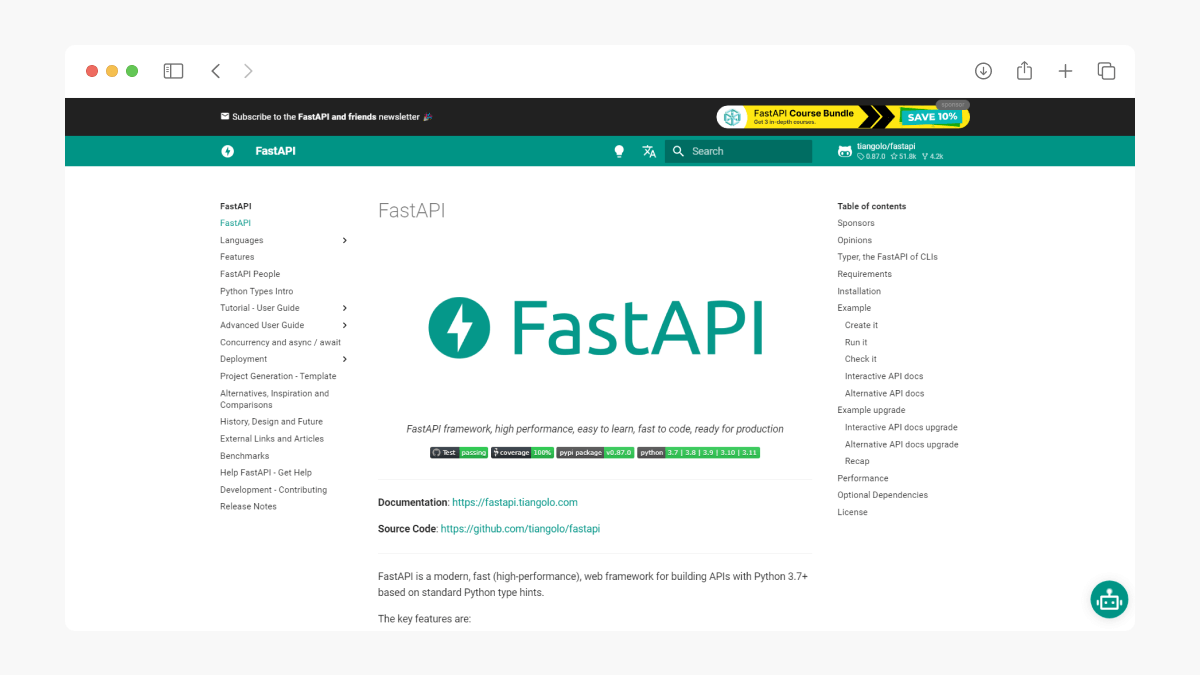Jump to Check it in contents
The width and height of the screenshot is (1200, 675).
pos(861,359)
